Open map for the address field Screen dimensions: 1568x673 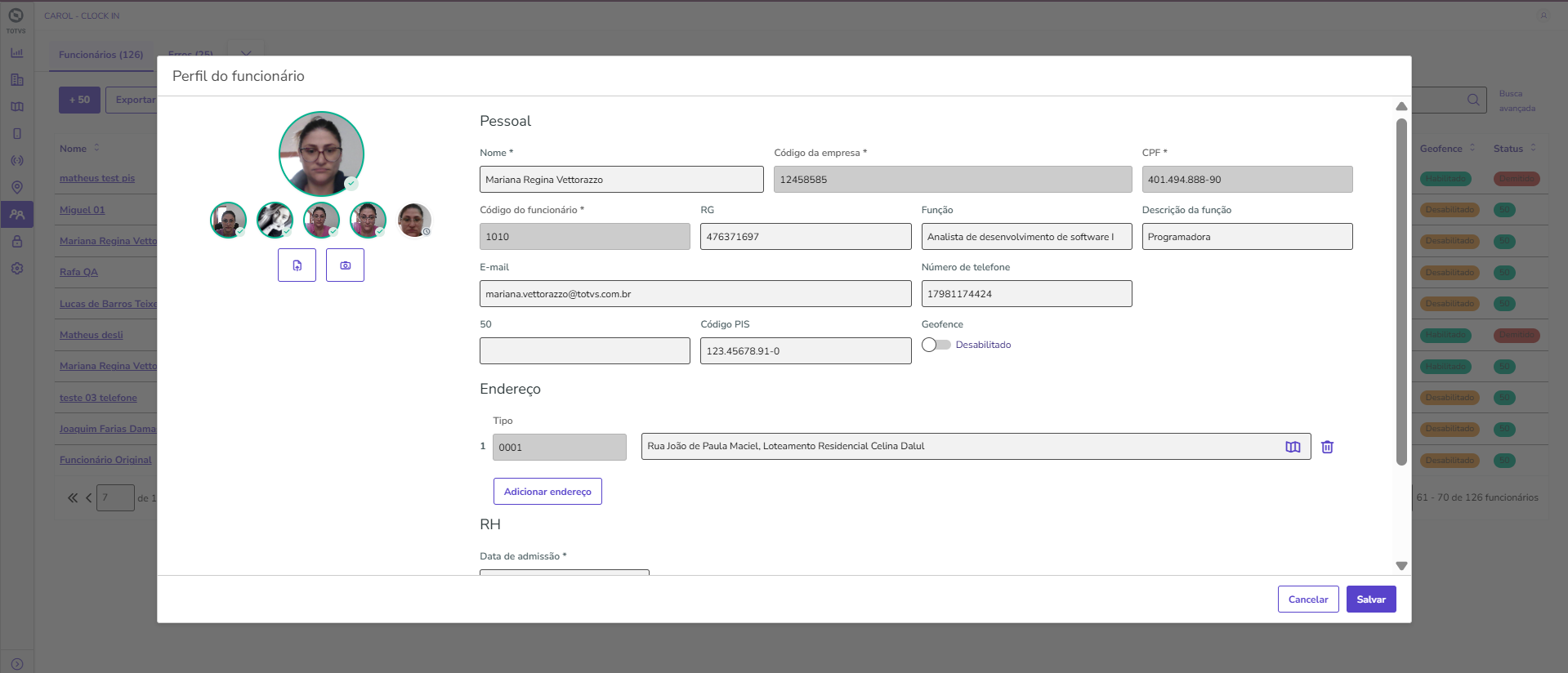point(1293,447)
